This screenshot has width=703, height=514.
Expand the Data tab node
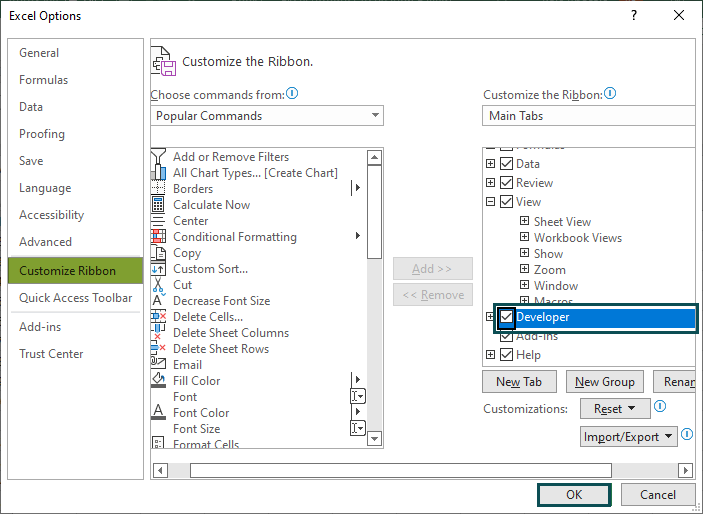click(x=490, y=164)
